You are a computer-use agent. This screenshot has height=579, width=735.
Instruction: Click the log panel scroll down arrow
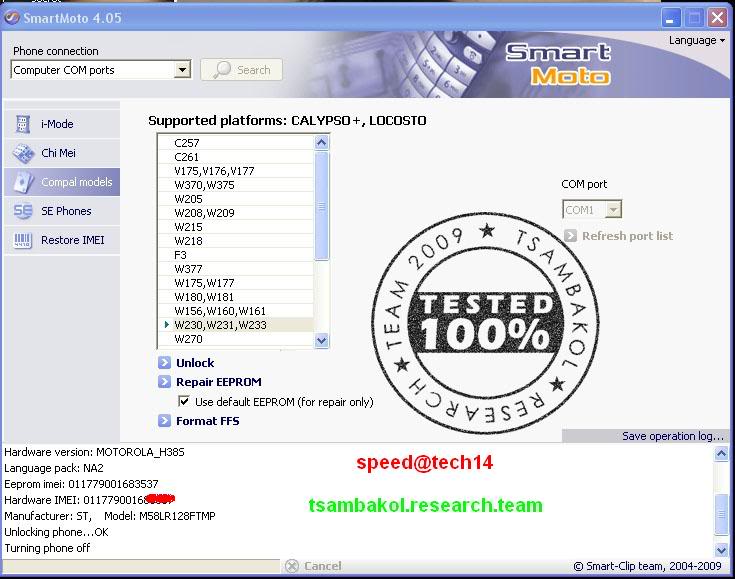point(721,549)
